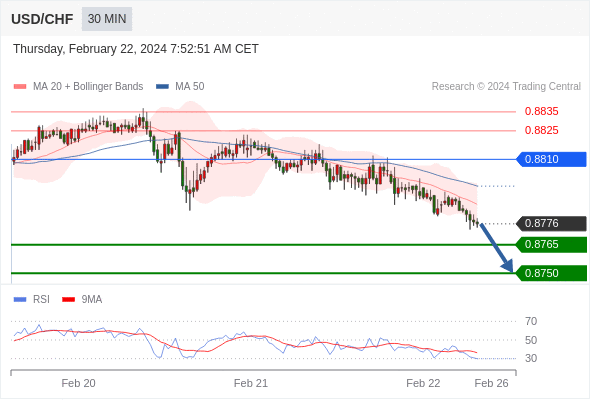Click the RSI legend swatch

pos(20,300)
